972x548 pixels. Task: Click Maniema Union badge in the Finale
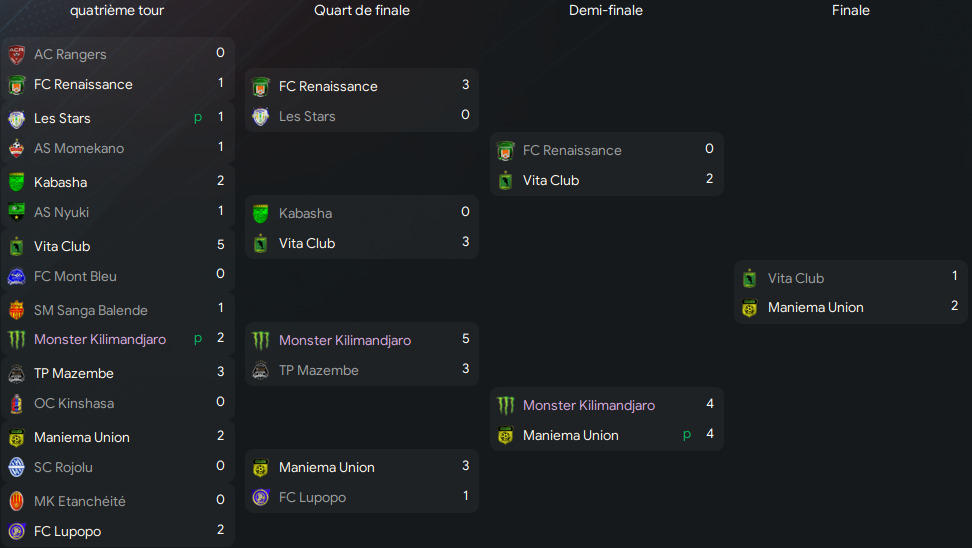[750, 307]
